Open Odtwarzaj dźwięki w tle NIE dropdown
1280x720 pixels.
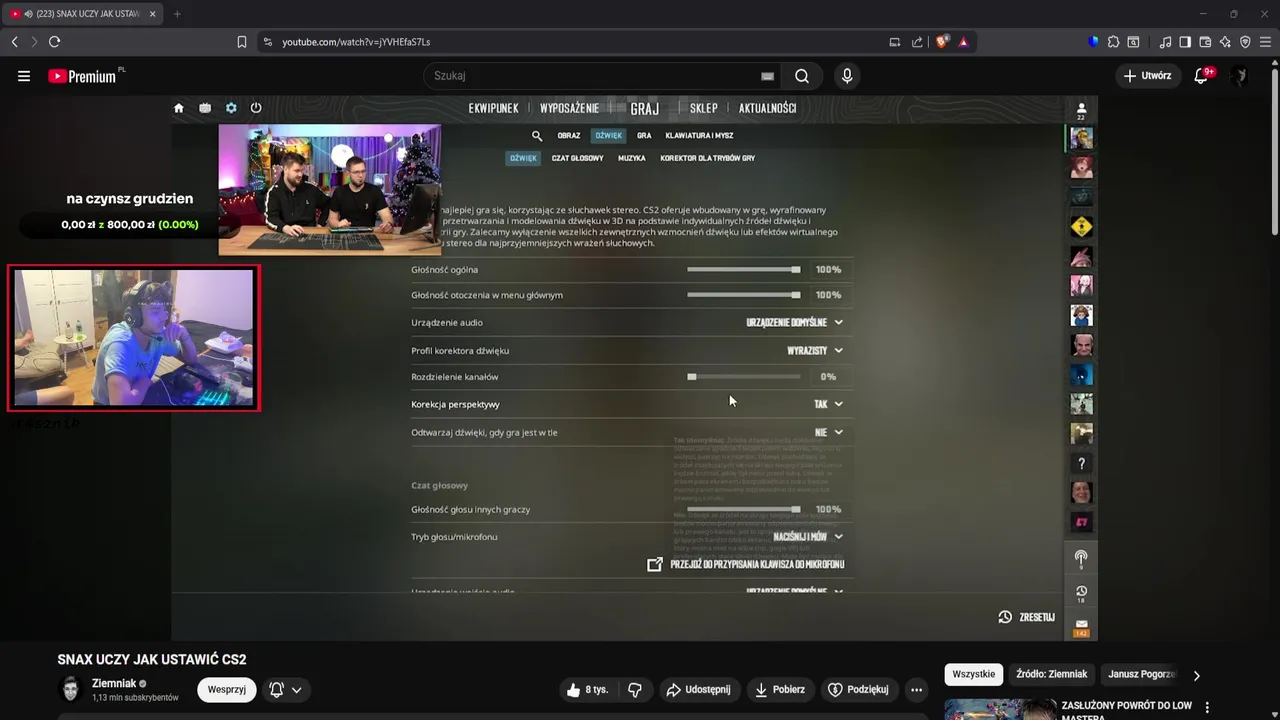pyautogui.click(x=828, y=432)
